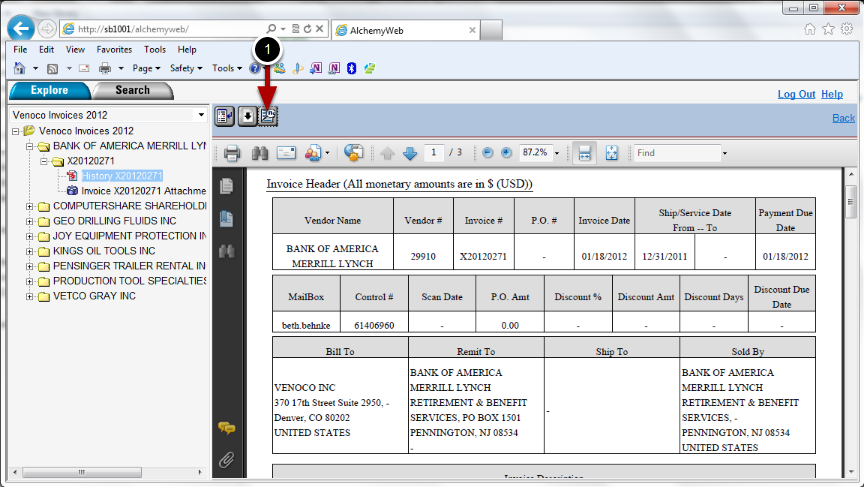Go to next page with the blue down arrow
The image size is (864, 487).
pos(410,153)
